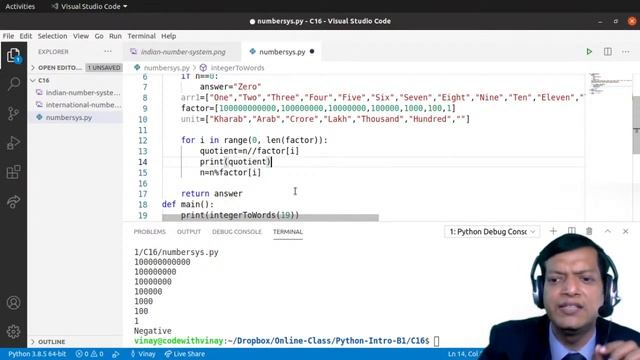This screenshot has height=360, width=640.
Task: Open Visual Studio Code app menu dropdown
Action: tap(89, 7)
